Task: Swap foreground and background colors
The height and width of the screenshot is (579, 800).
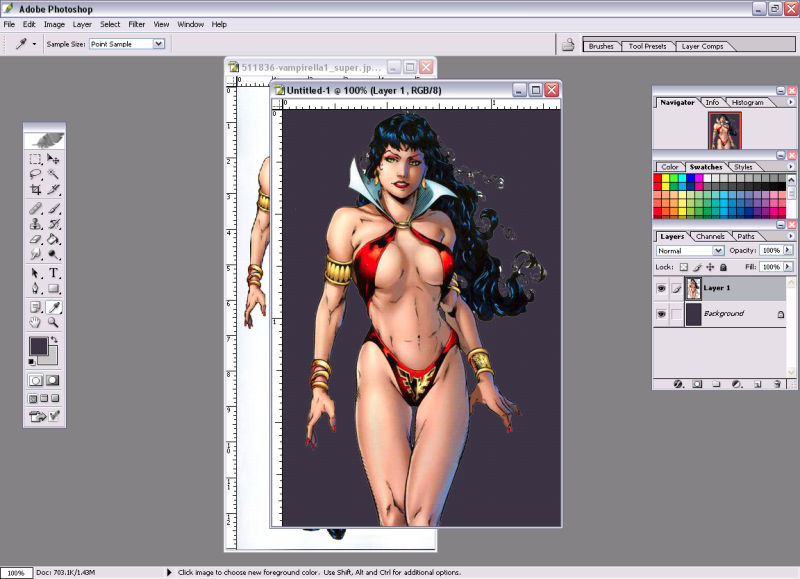Action: coord(54,339)
